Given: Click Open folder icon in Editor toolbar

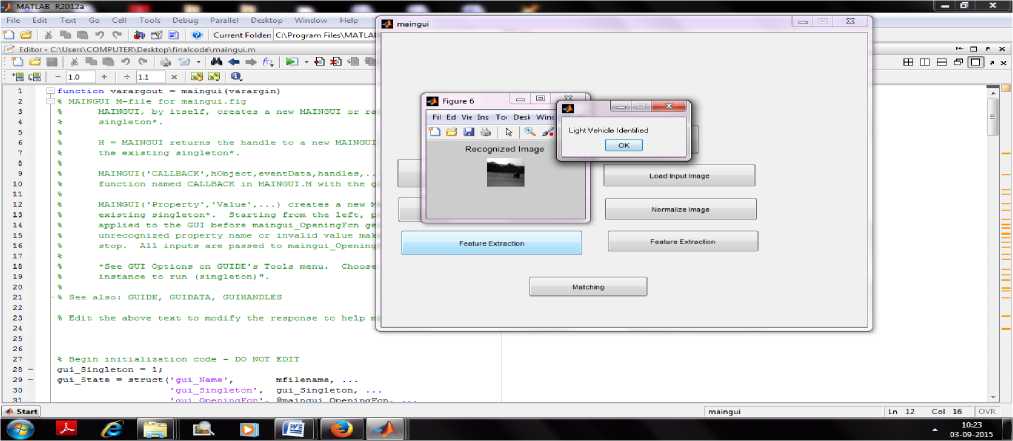Looking at the screenshot, I should coord(35,62).
